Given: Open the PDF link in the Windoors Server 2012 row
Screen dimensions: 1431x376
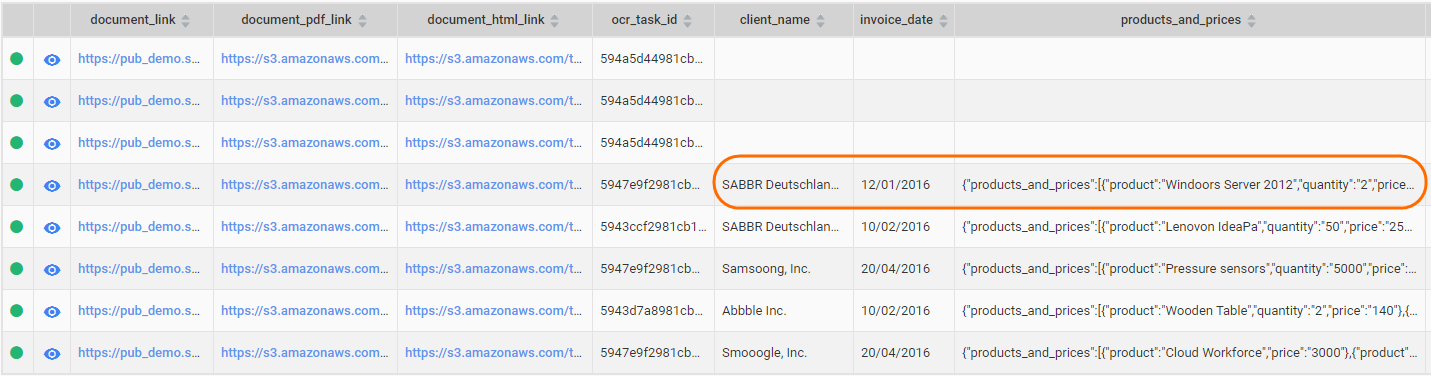Looking at the screenshot, I should point(305,185).
